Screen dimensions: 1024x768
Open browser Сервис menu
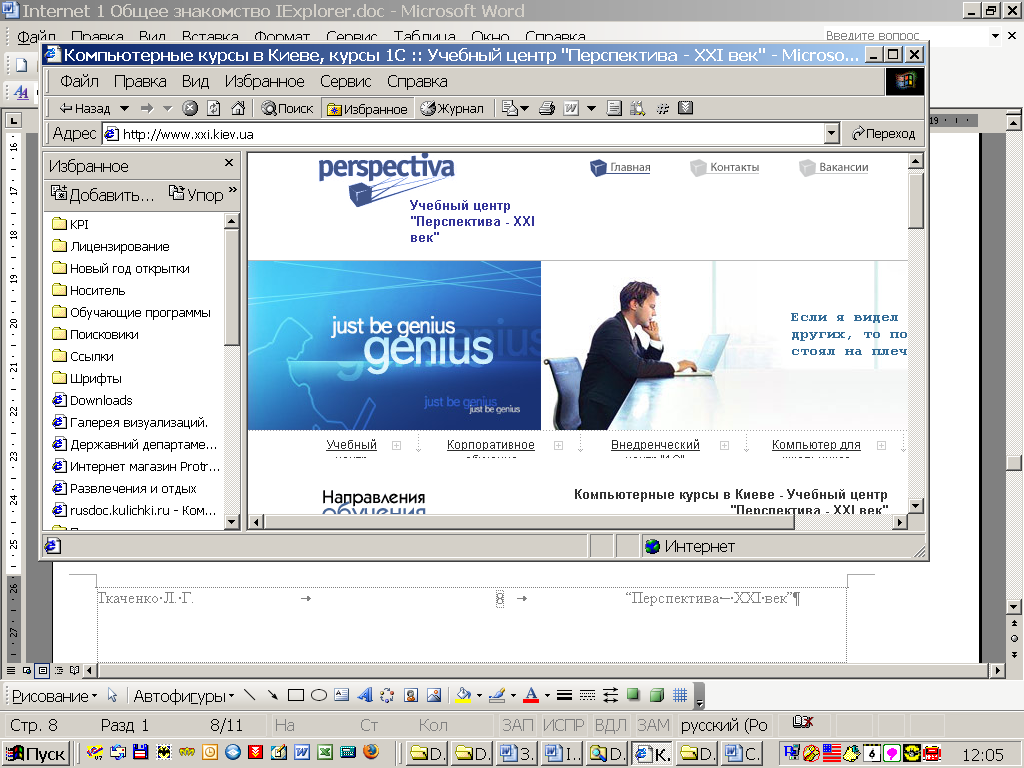(345, 81)
